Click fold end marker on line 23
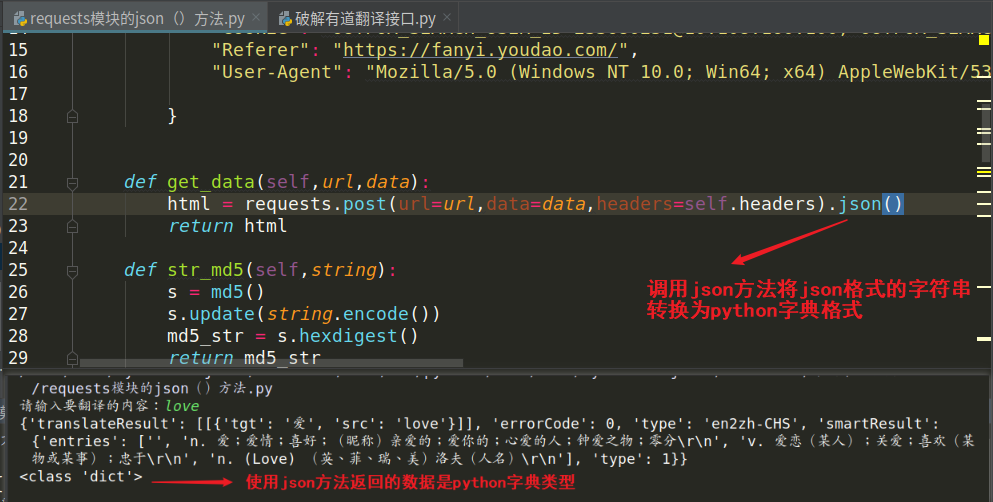The image size is (993, 502). 72,227
